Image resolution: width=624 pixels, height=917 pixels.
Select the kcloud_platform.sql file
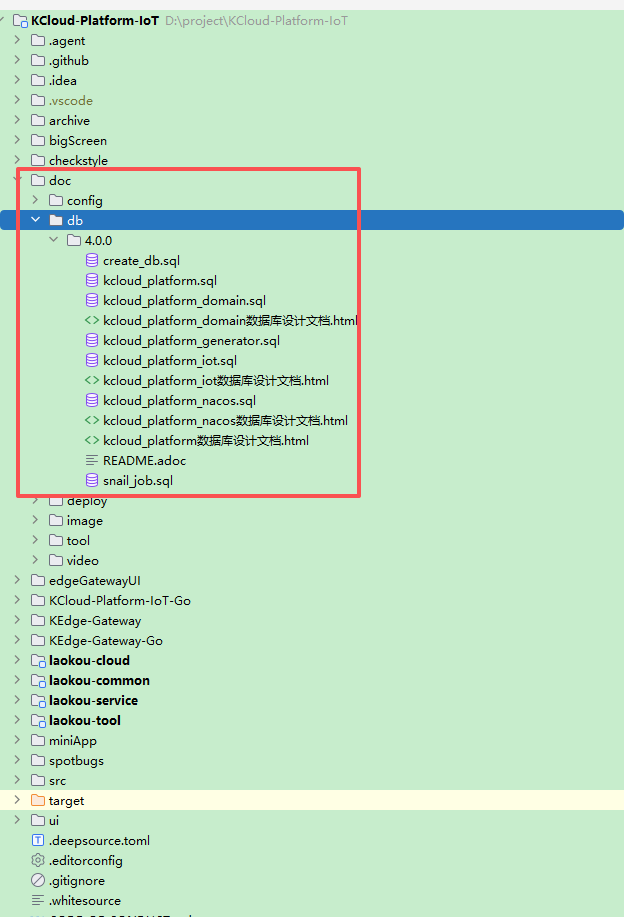click(159, 281)
